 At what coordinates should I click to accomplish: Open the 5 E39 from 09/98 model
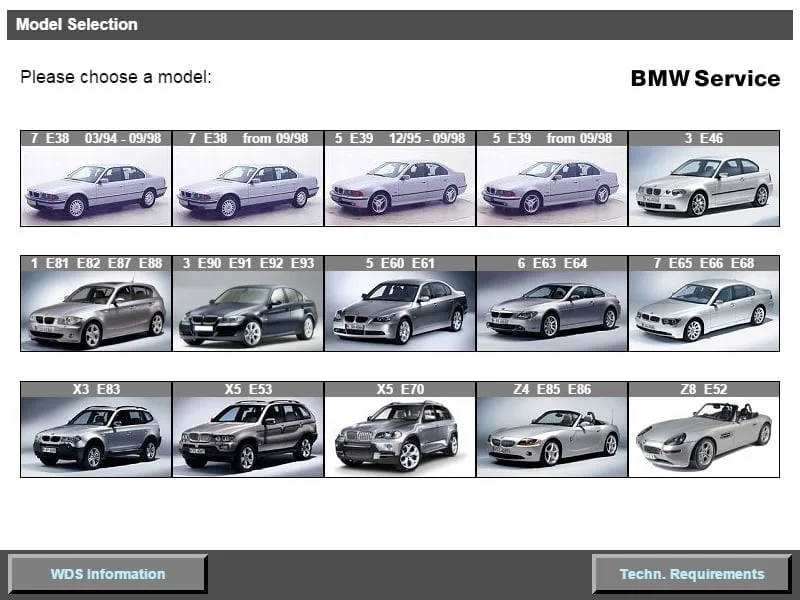(553, 180)
